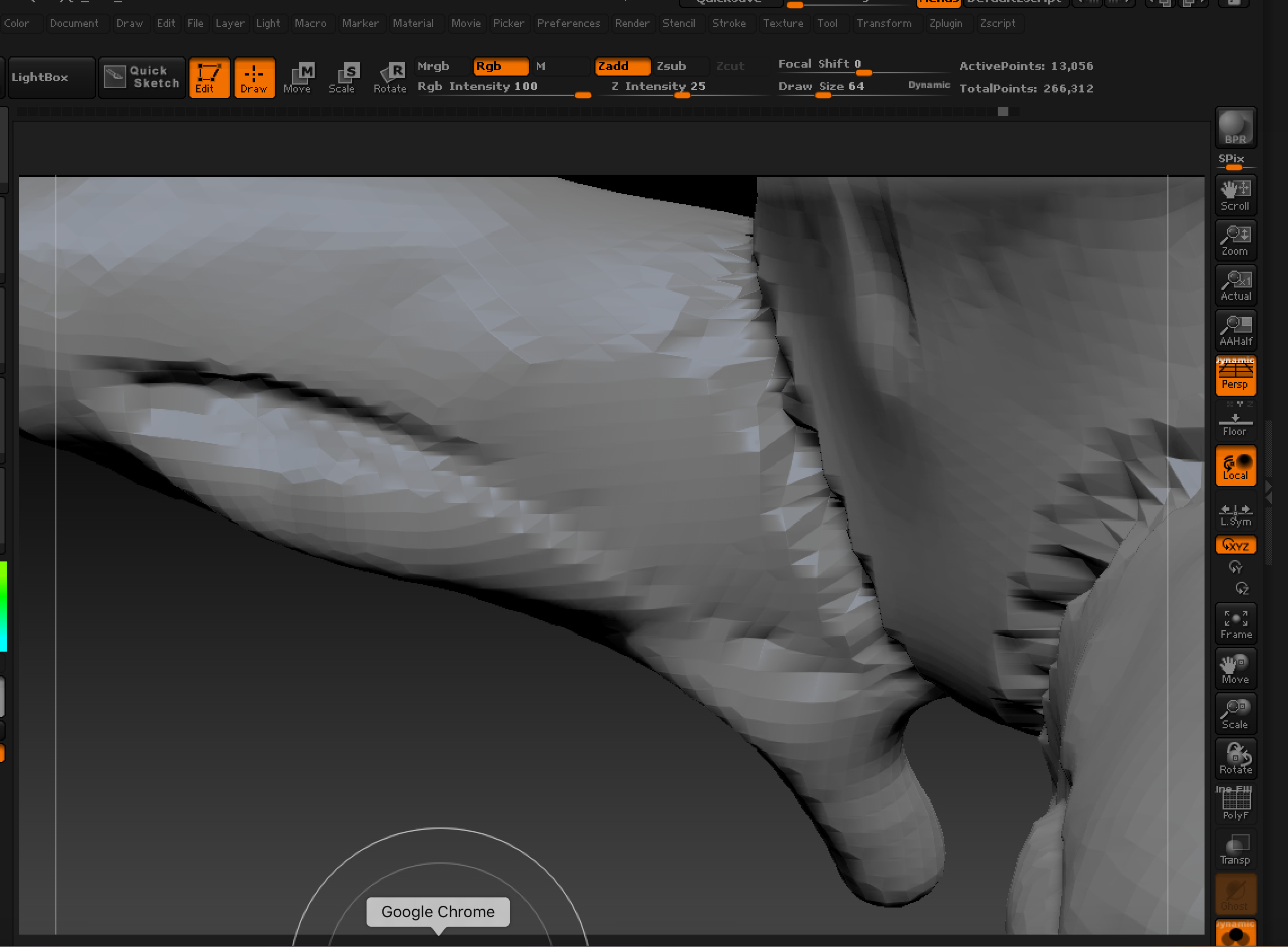Select the Scroll canvas icon
The width and height of the screenshot is (1288, 947).
(x=1235, y=195)
